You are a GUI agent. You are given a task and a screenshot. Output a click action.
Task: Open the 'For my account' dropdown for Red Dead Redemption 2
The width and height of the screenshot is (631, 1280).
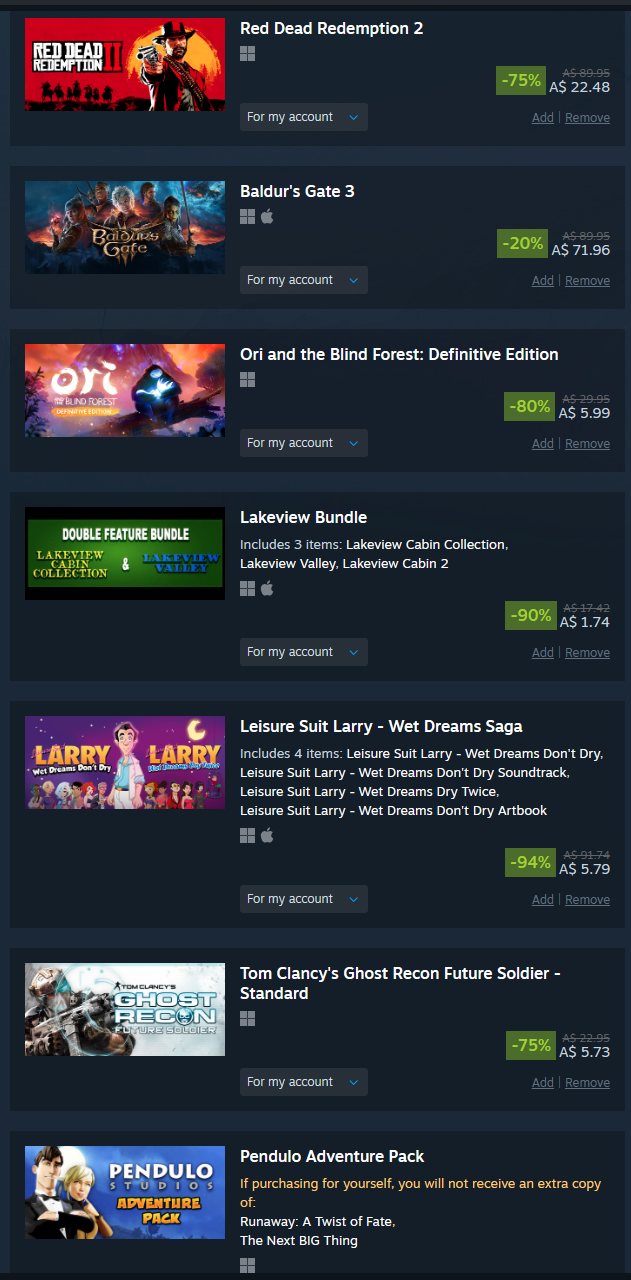(304, 117)
